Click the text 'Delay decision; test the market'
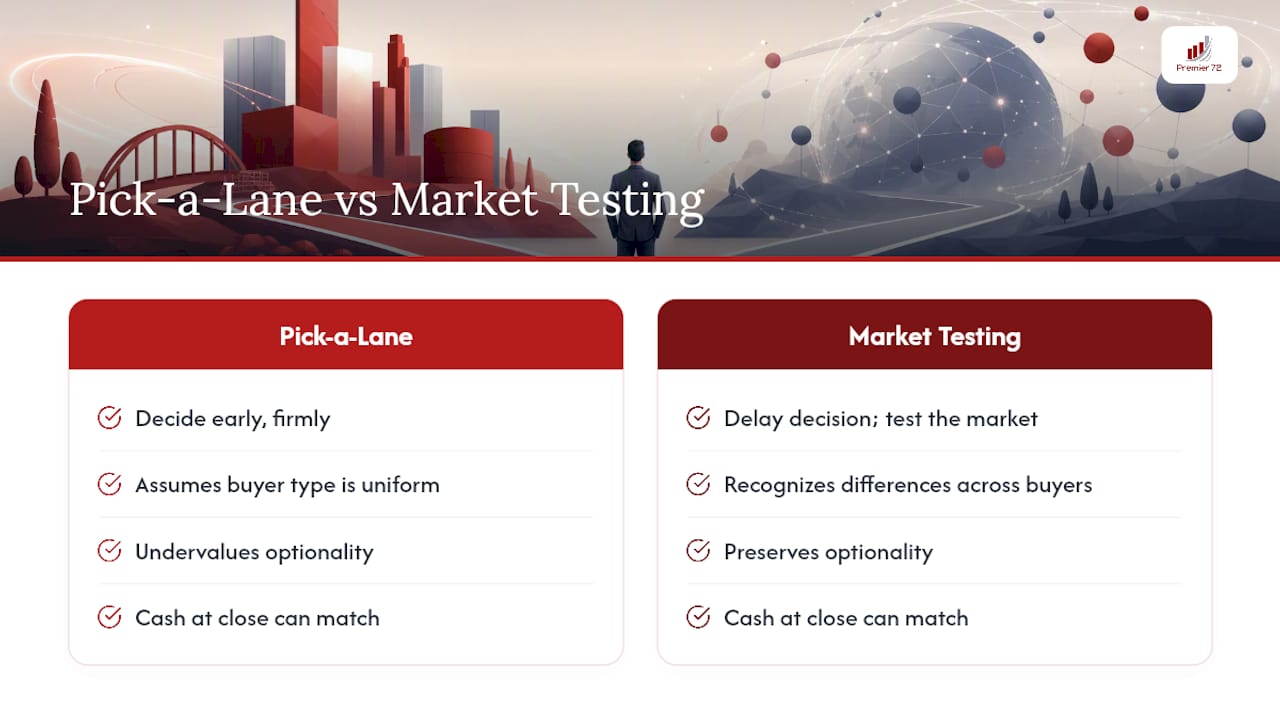 point(881,419)
